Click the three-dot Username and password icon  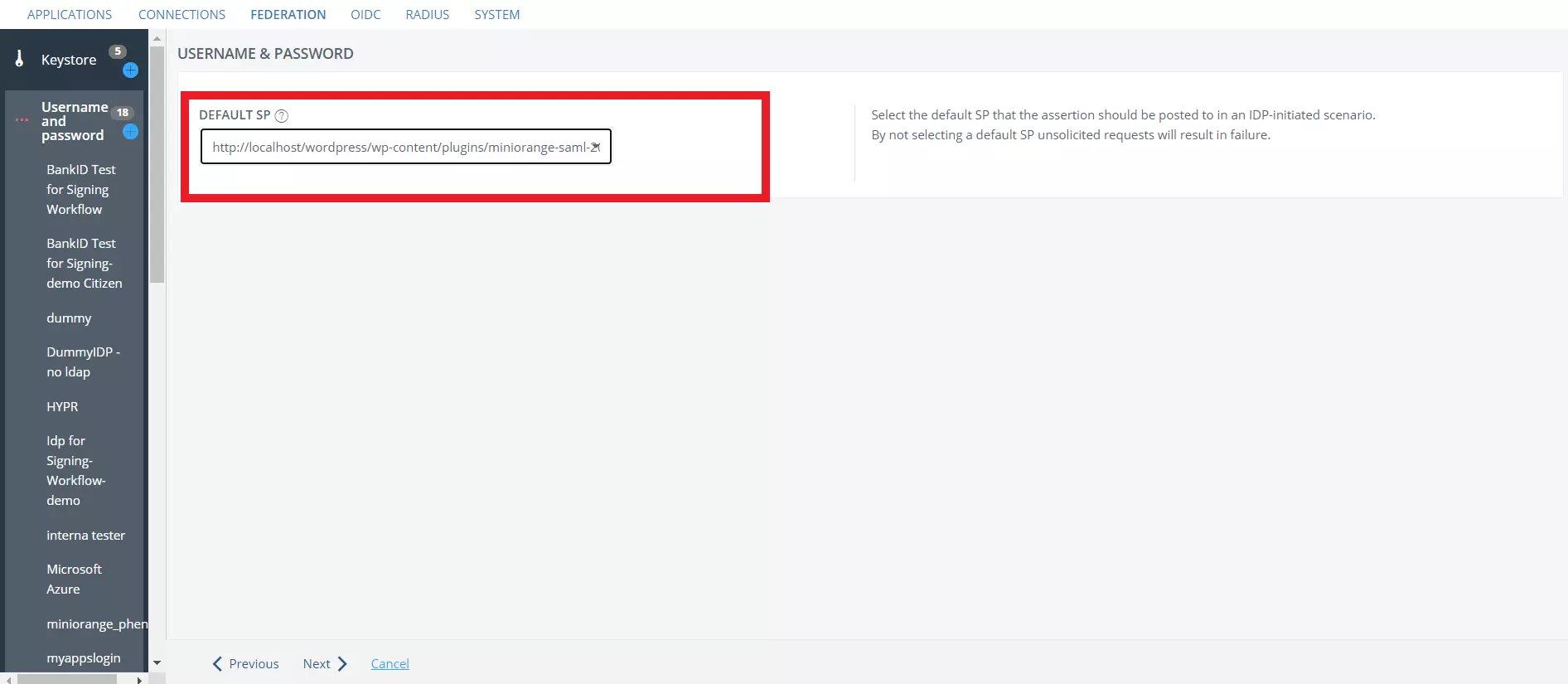click(22, 120)
